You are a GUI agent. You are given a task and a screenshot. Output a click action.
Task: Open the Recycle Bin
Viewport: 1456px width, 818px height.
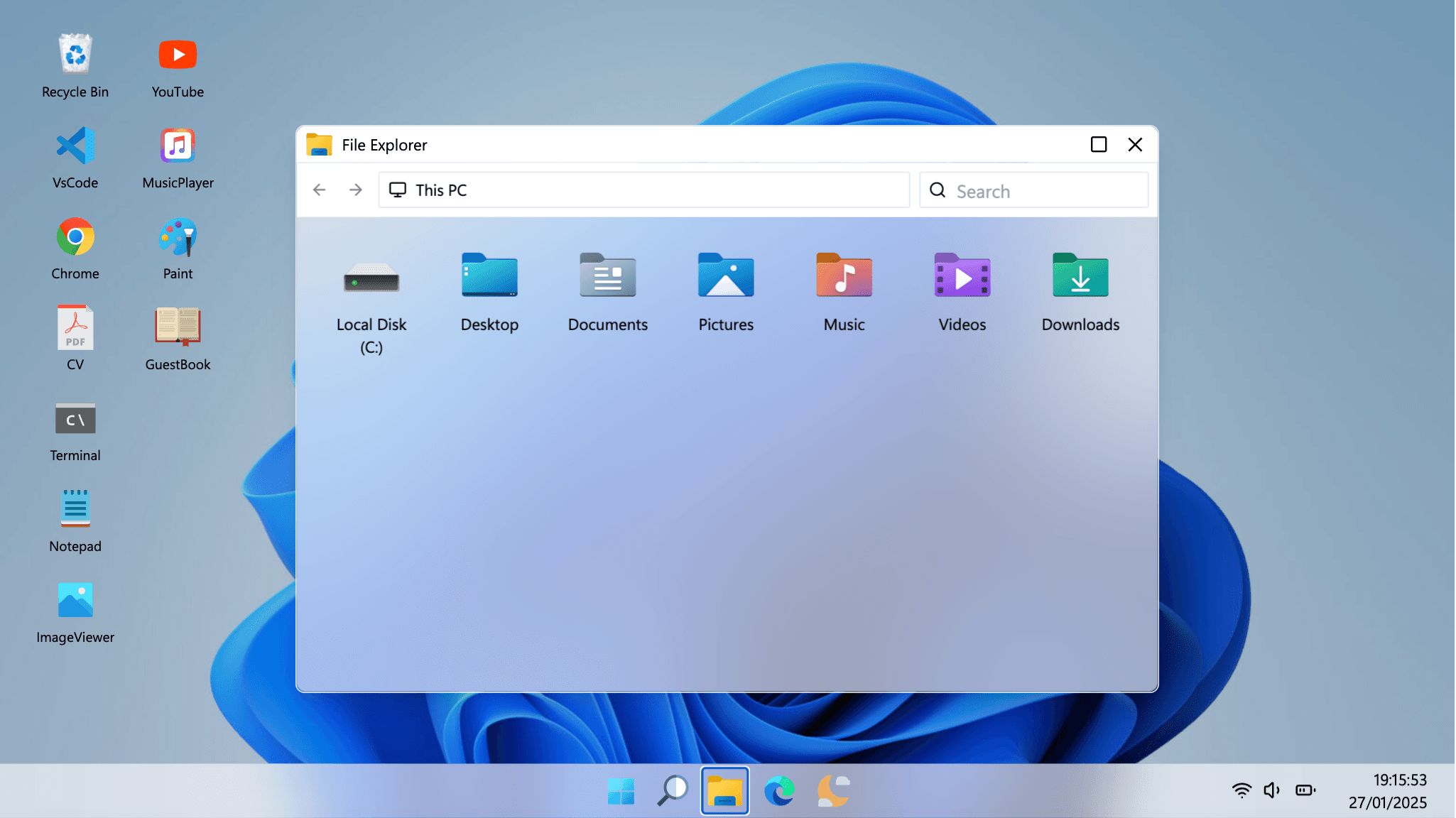(x=75, y=55)
